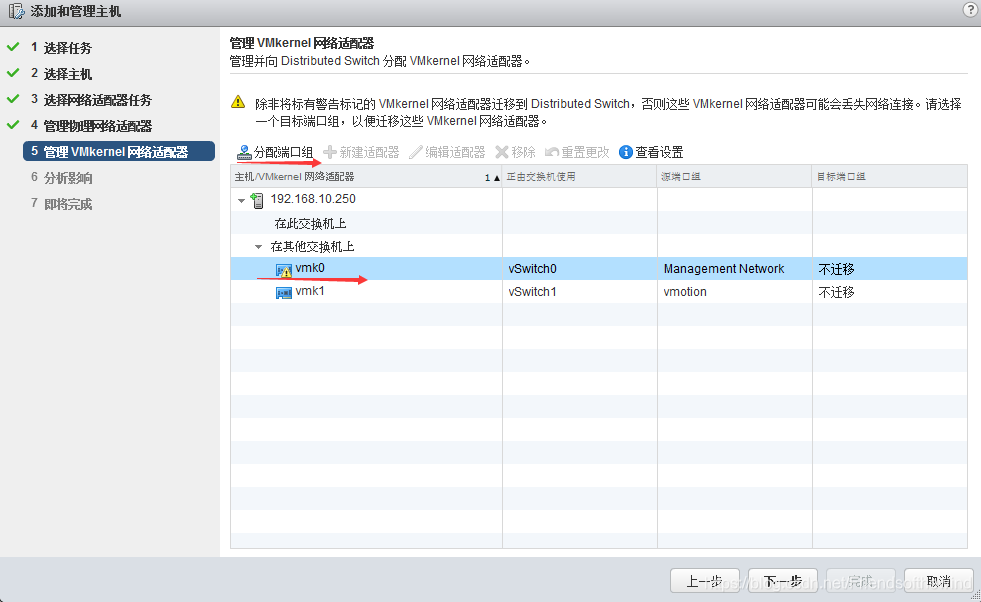
Task: Select the 192.168.10.250 host row
Action: (599, 200)
